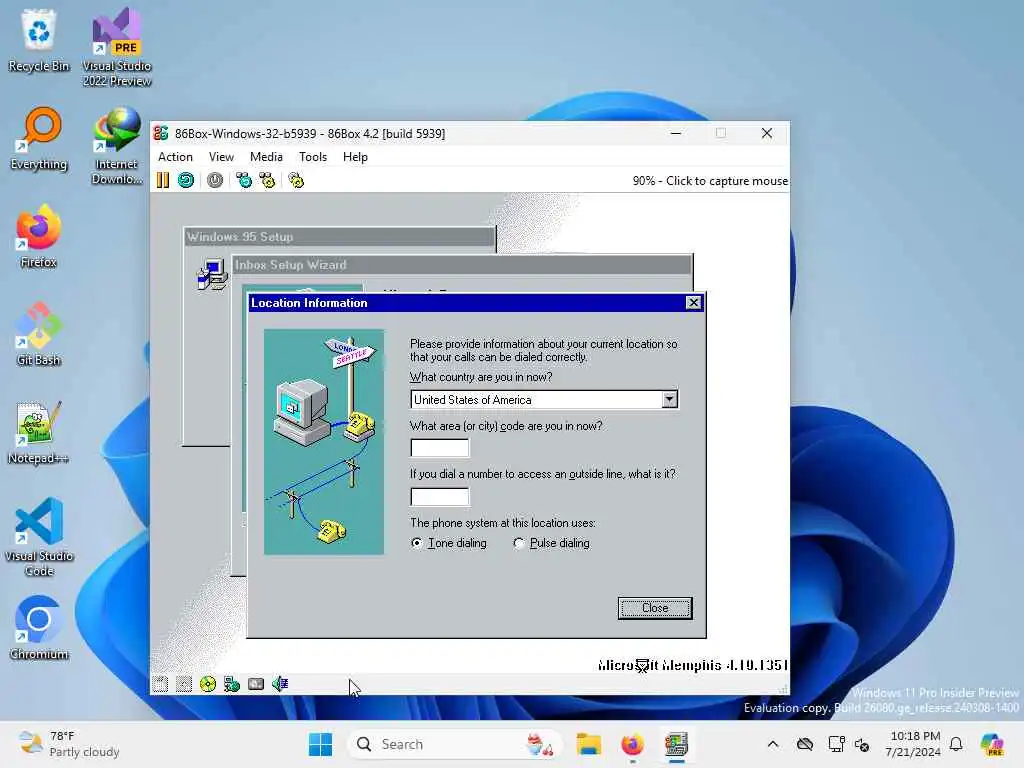
Task: Select Pulse dialing option
Action: point(552,543)
